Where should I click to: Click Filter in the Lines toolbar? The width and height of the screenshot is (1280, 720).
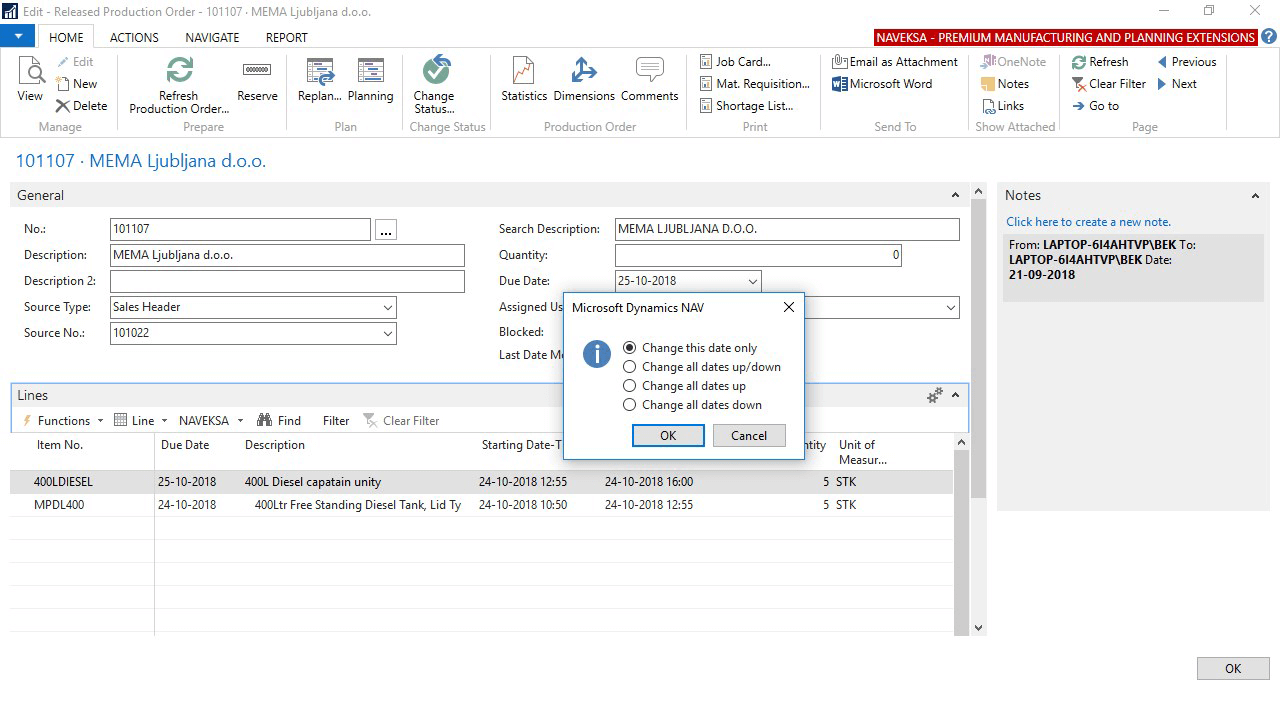[x=336, y=421]
